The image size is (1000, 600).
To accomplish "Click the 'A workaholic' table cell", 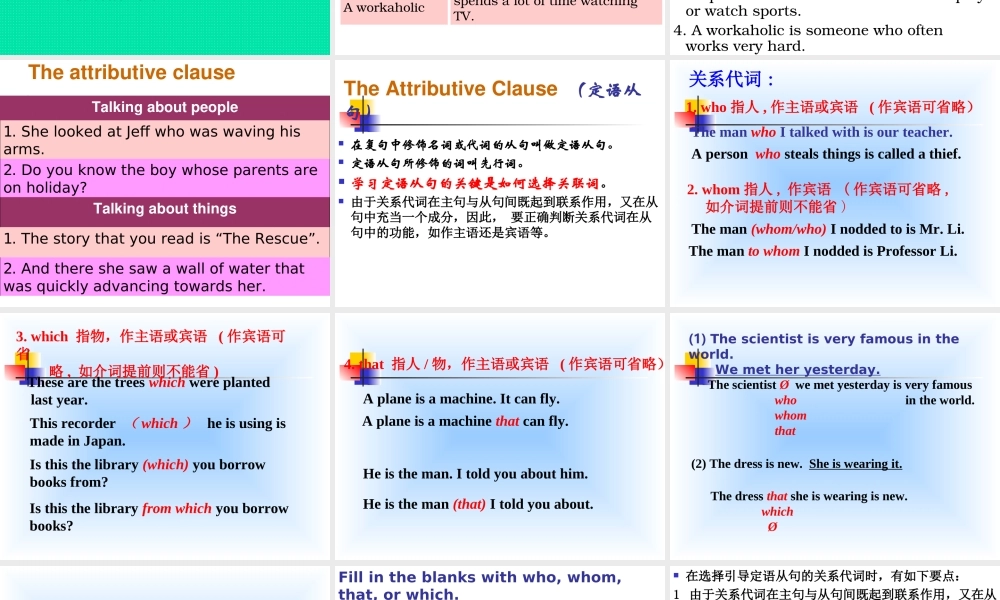I will [393, 11].
